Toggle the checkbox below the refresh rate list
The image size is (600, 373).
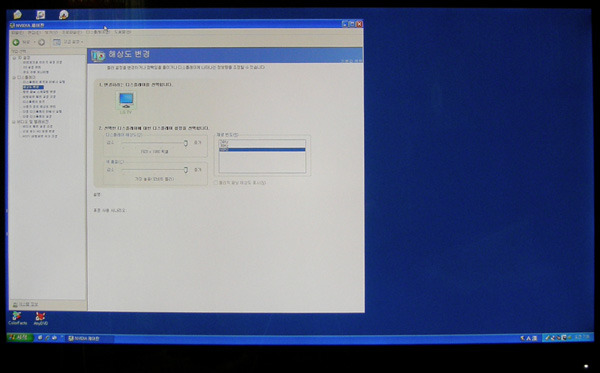click(215, 183)
